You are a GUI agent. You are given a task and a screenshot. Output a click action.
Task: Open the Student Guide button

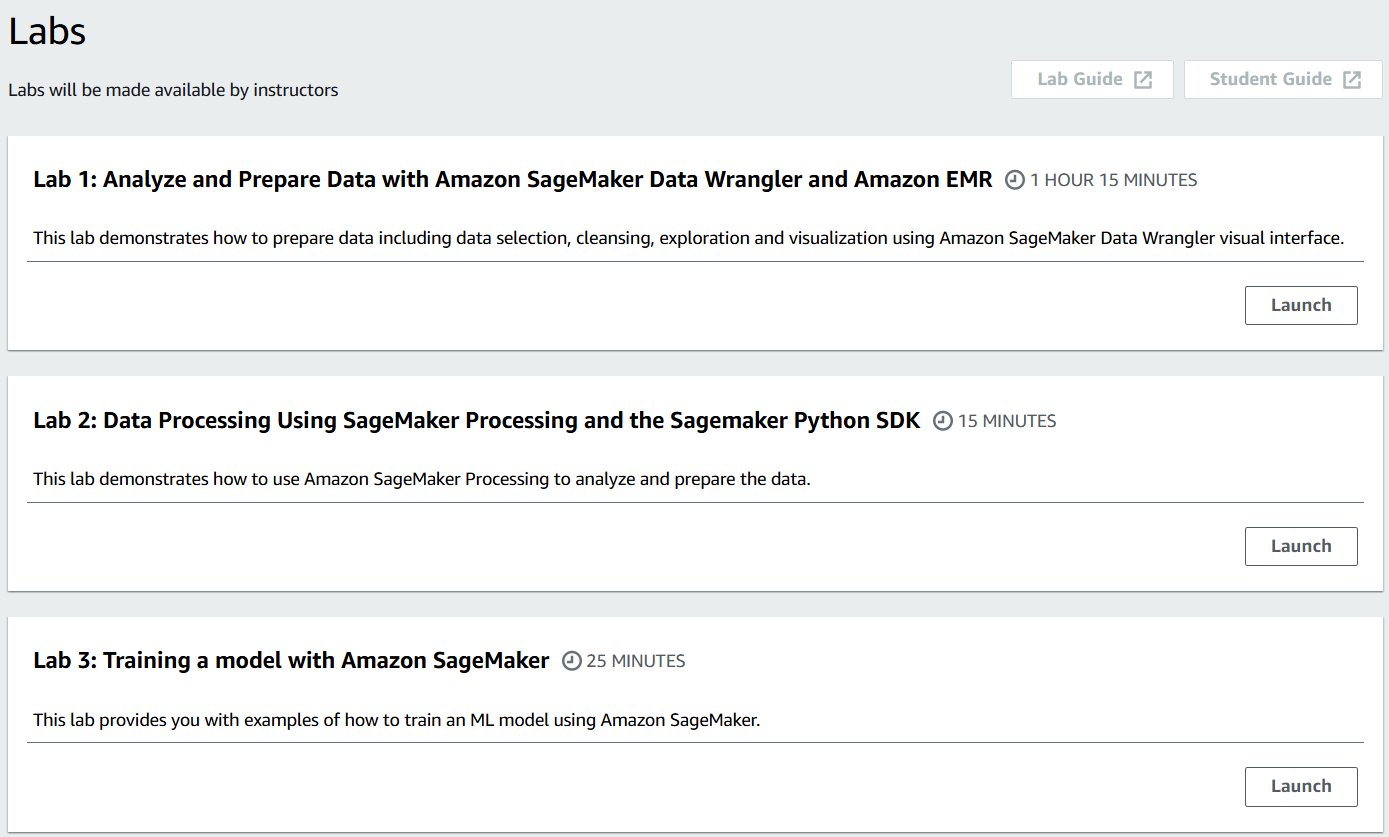[1283, 80]
